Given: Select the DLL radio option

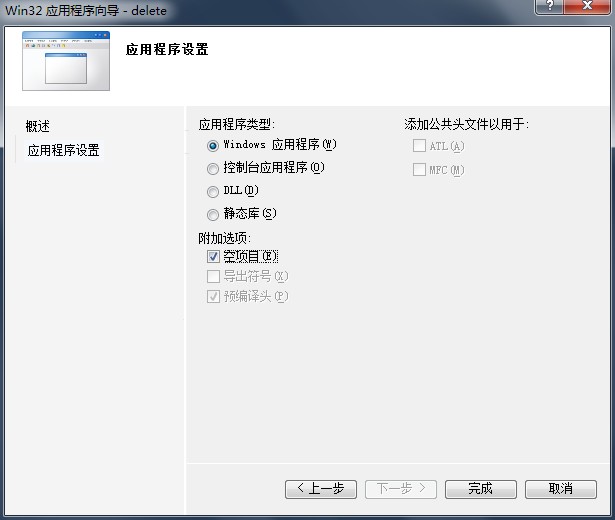Looking at the screenshot, I should click(213, 192).
